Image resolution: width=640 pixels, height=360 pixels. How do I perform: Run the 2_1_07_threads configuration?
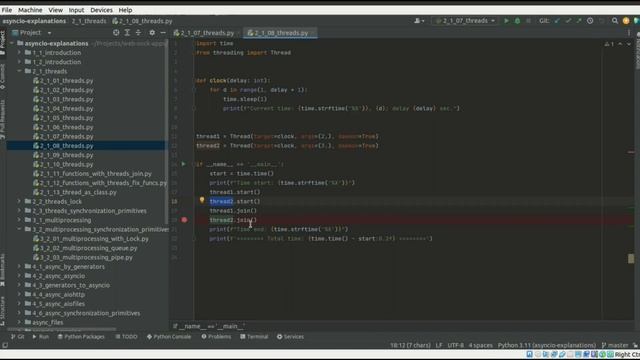[x=506, y=21]
